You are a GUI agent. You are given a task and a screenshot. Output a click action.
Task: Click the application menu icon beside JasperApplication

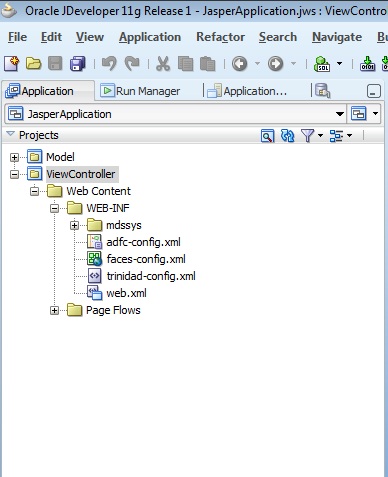pyautogui.click(x=359, y=114)
